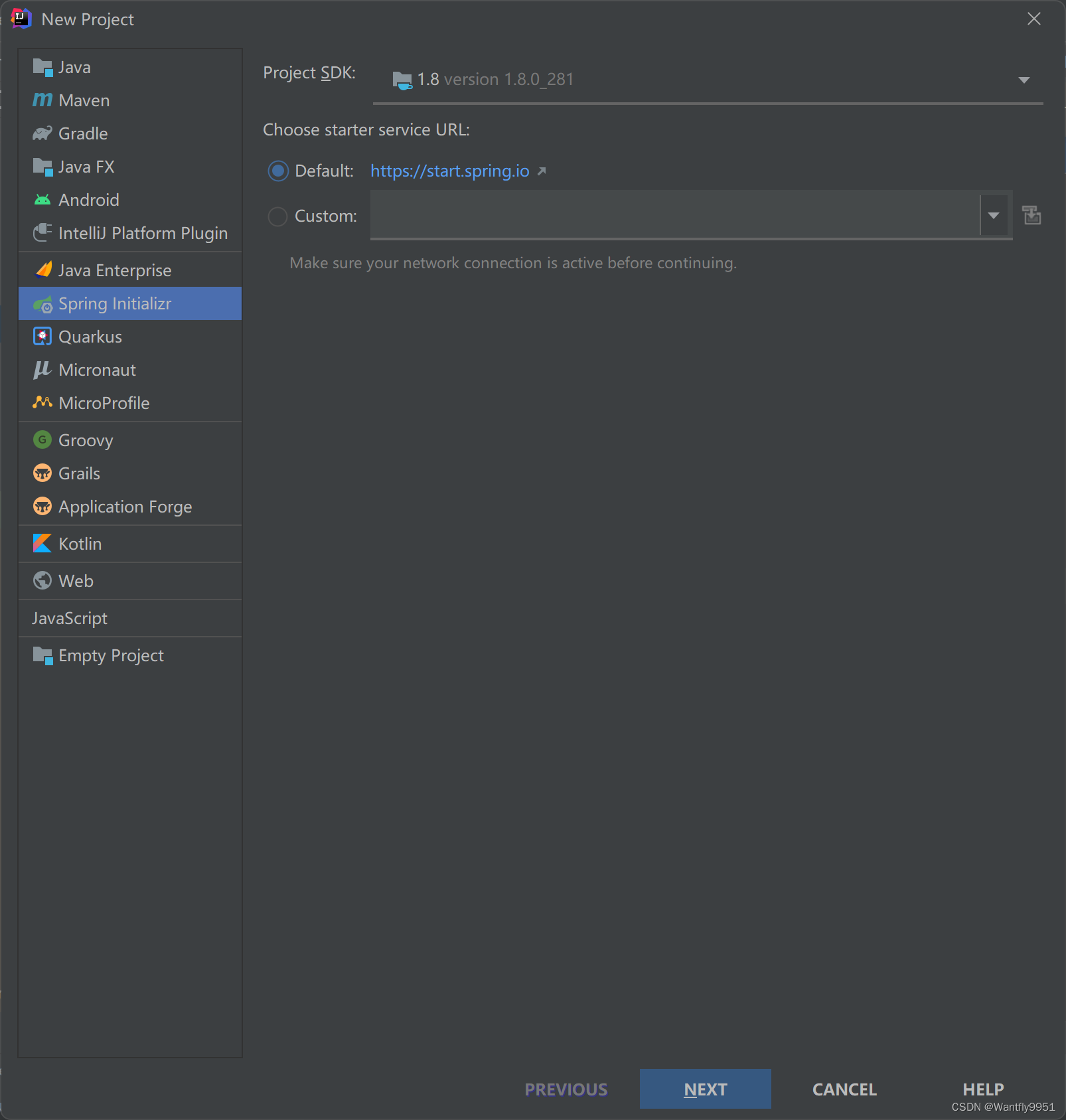
Task: Select IntelliJ Platform Plugin entry
Action: 130,233
